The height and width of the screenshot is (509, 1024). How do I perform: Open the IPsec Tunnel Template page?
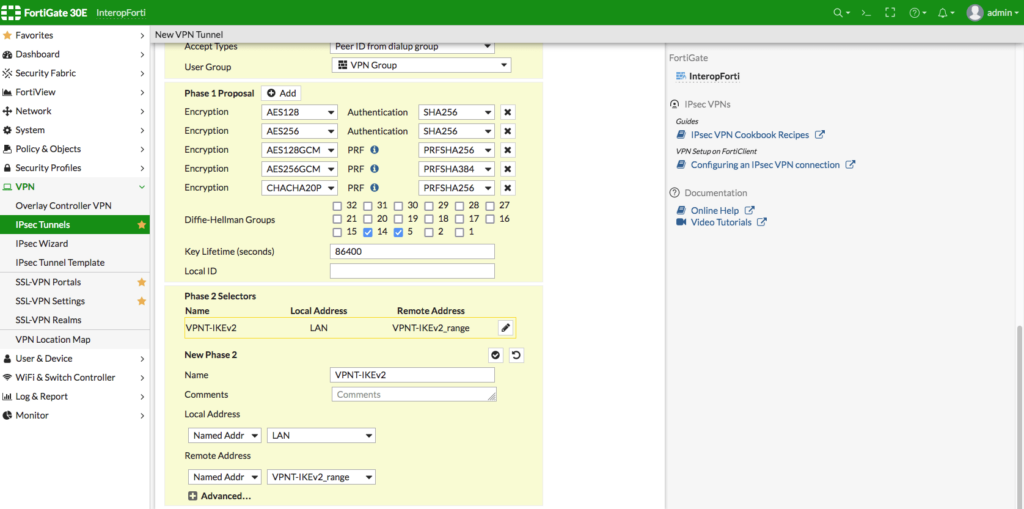pyautogui.click(x=74, y=263)
